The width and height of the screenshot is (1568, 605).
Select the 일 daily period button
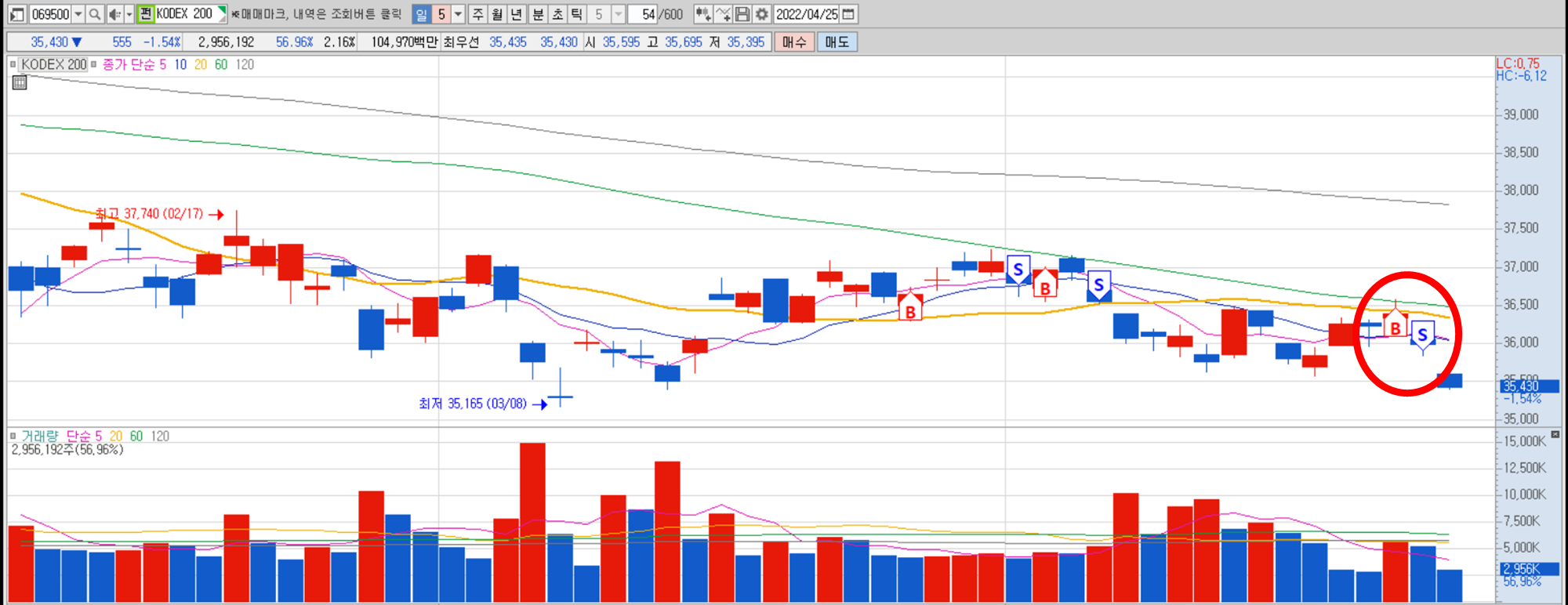coord(421,14)
